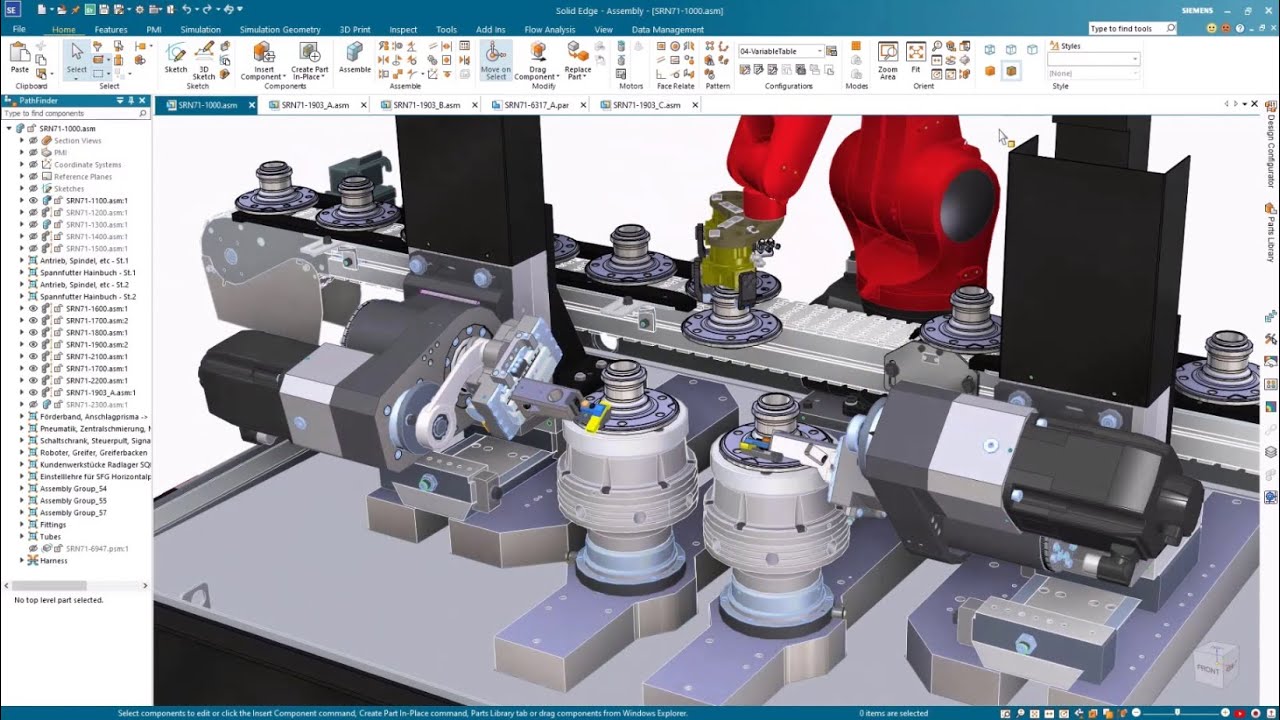Viewport: 1280px width, 720px height.
Task: Open the Features ribbon tab
Action: pos(111,30)
